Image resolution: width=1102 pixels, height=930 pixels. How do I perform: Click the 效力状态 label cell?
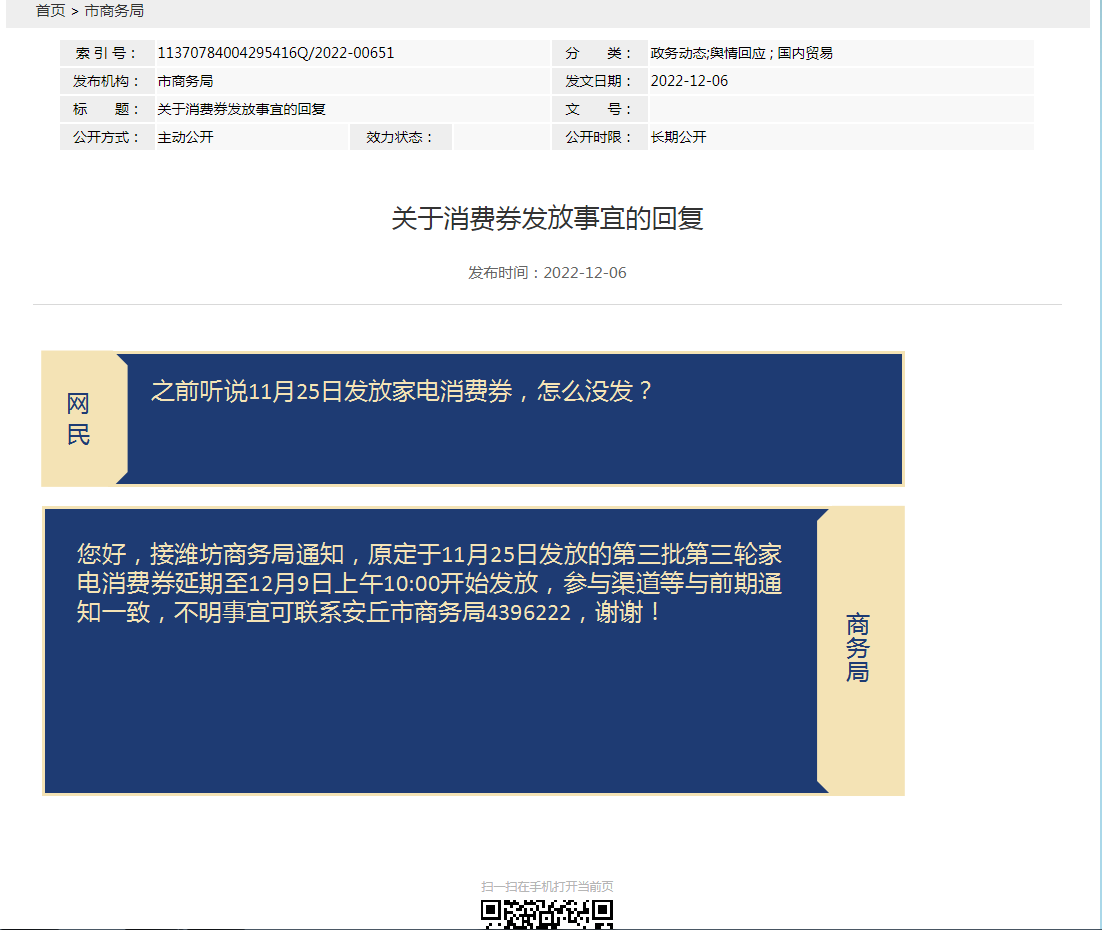pos(401,137)
